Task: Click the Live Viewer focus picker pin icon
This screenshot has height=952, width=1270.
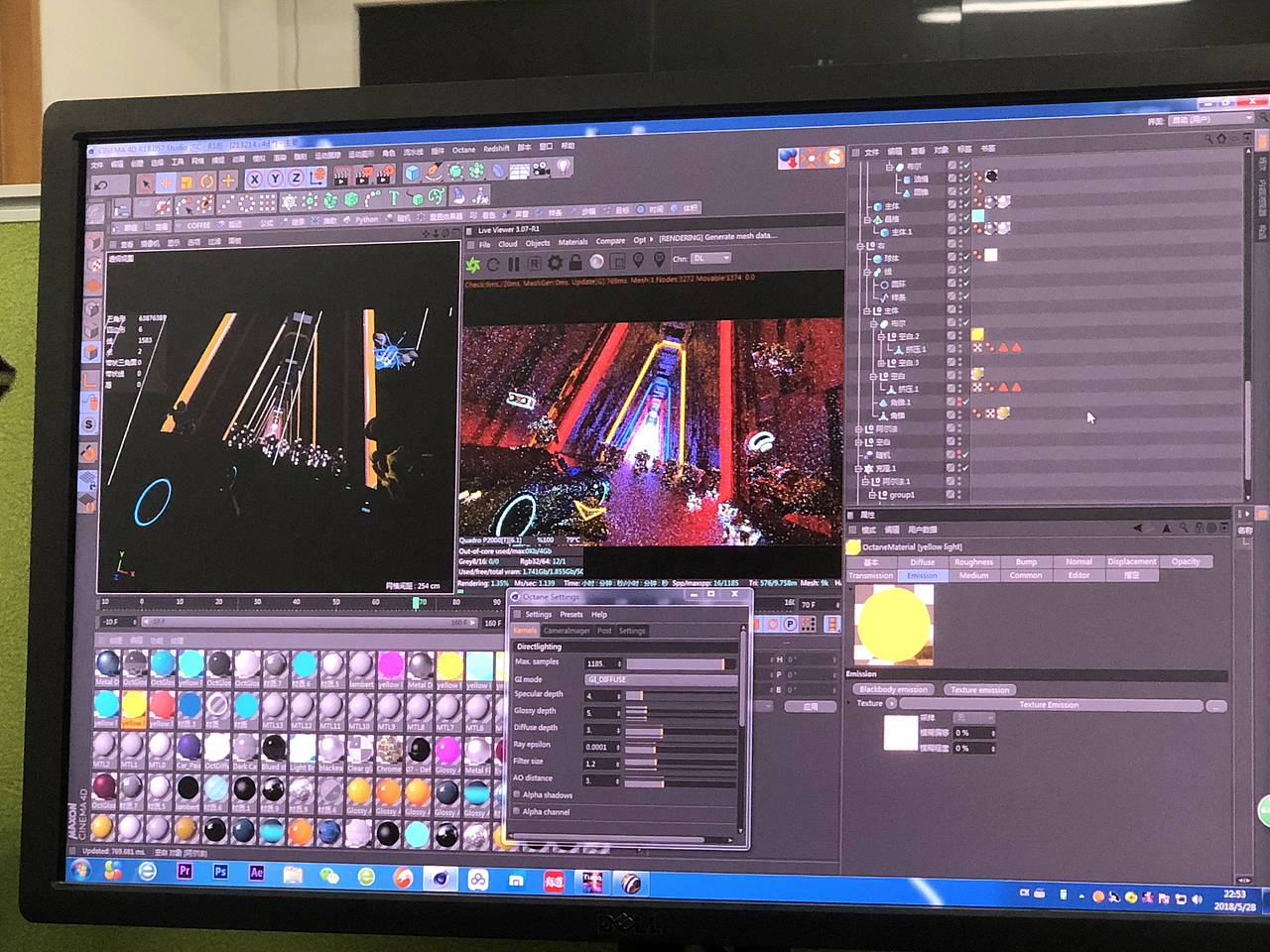Action: [638, 260]
